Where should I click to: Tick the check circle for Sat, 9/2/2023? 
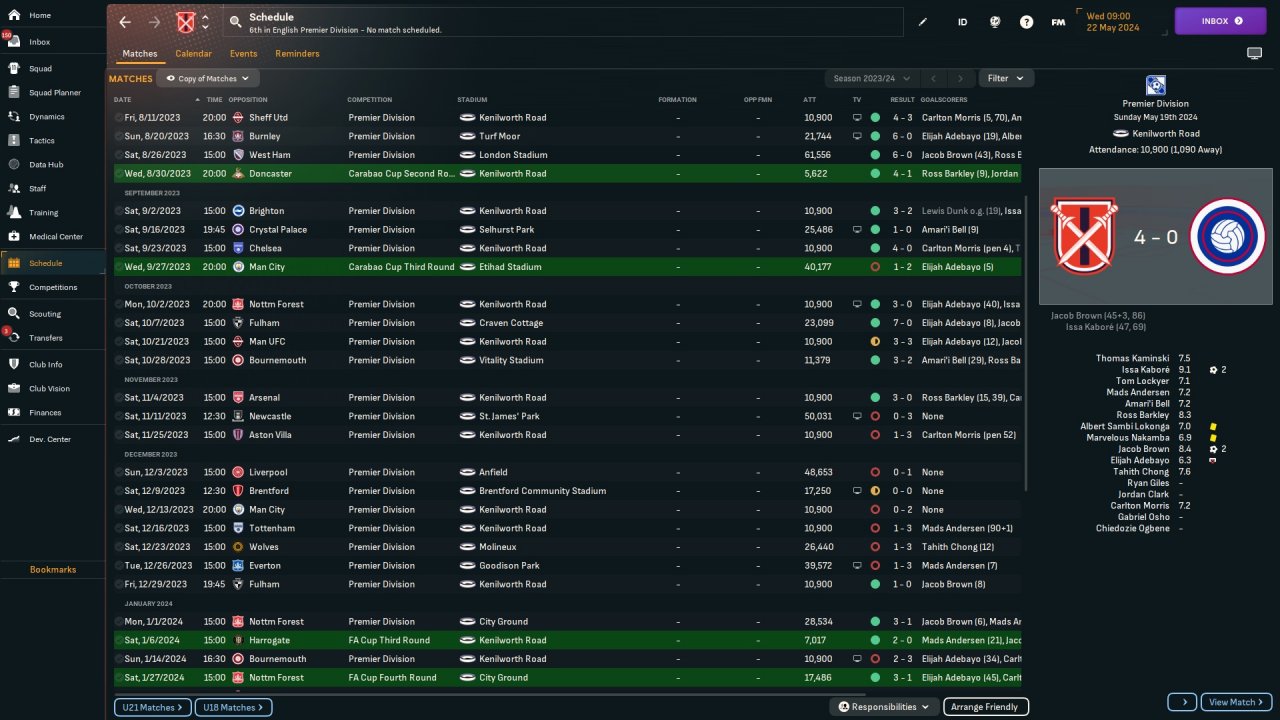pos(119,211)
